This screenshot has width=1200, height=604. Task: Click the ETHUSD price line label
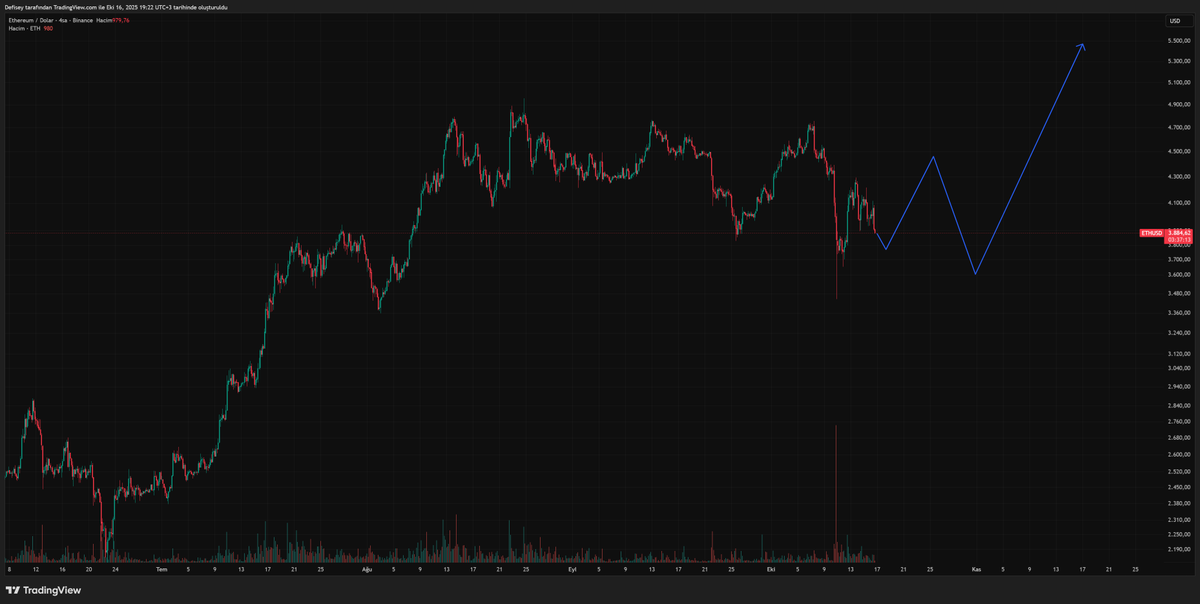[1152, 233]
